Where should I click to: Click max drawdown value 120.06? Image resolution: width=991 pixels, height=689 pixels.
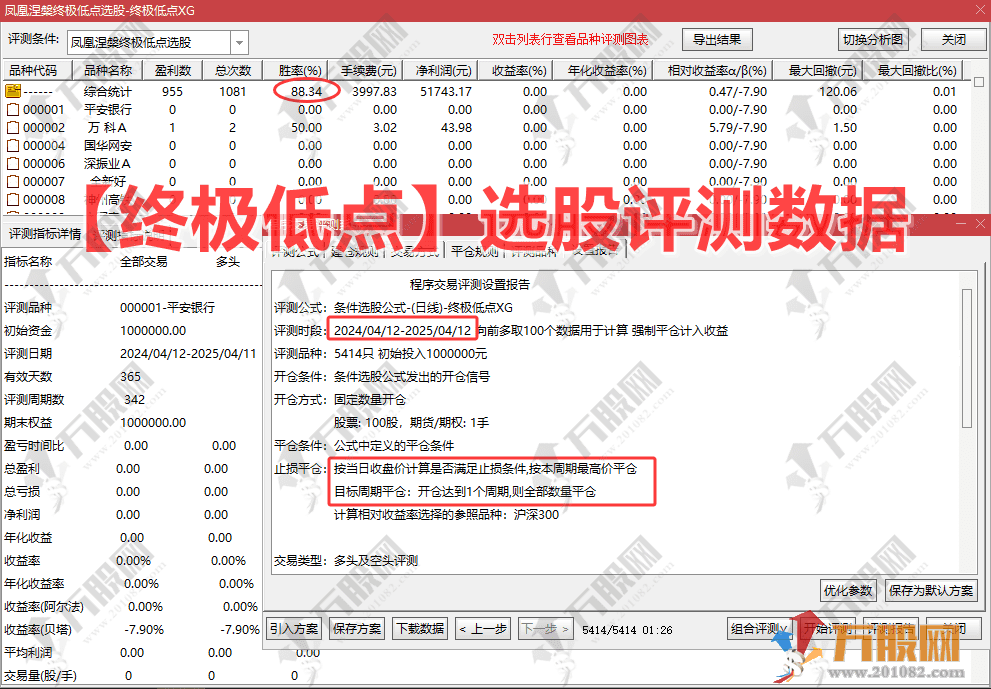point(838,92)
